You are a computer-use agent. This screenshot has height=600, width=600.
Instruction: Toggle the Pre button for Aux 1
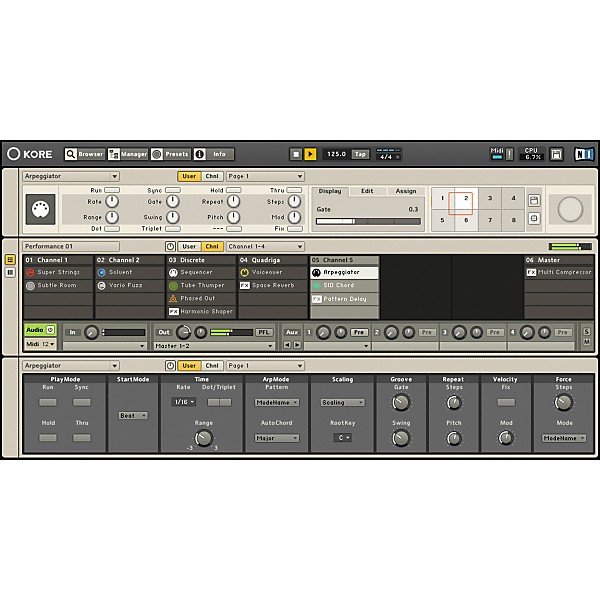(x=359, y=333)
